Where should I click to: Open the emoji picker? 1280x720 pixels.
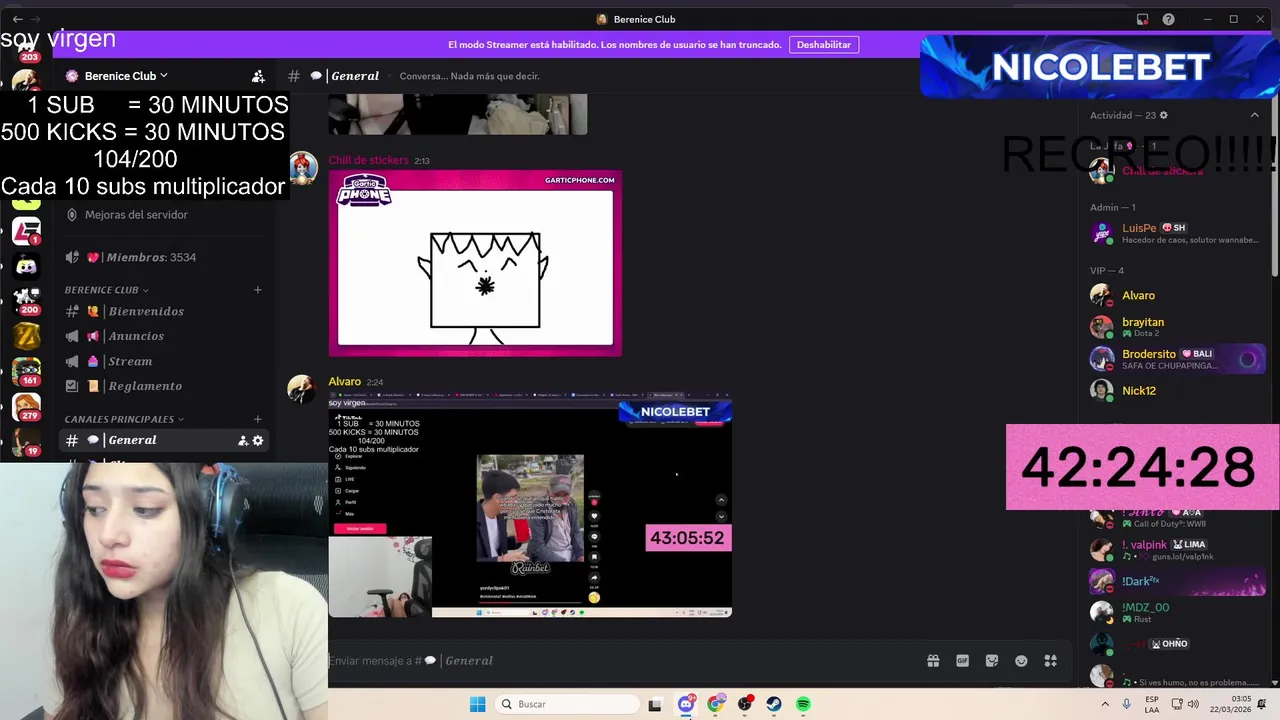[x=1021, y=661]
